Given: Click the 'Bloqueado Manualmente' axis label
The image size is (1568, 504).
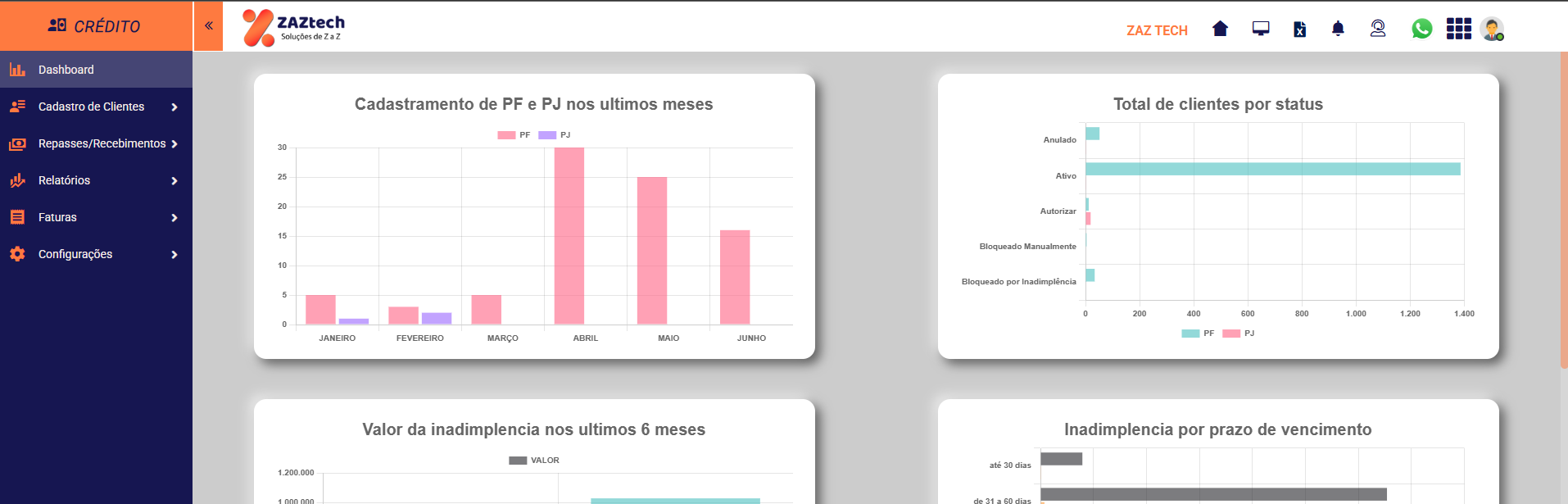Looking at the screenshot, I should pos(1027,247).
